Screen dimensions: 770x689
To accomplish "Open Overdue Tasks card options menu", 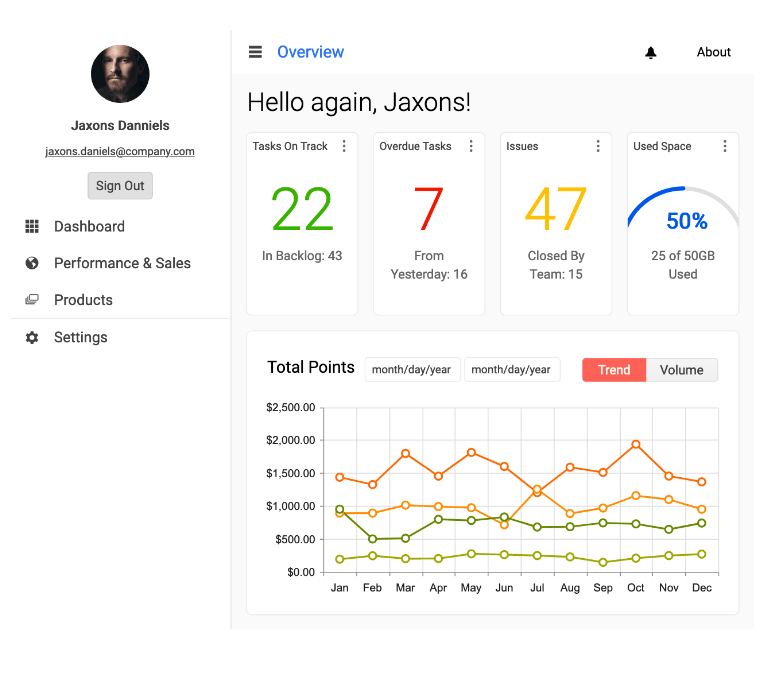I will tap(471, 146).
